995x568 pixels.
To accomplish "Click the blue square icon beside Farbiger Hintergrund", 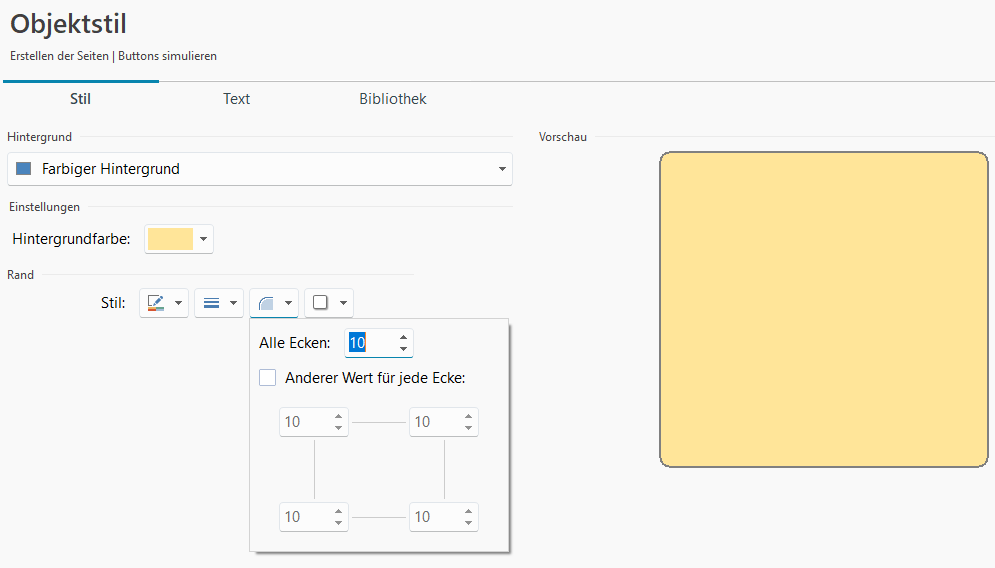I will coord(24,169).
